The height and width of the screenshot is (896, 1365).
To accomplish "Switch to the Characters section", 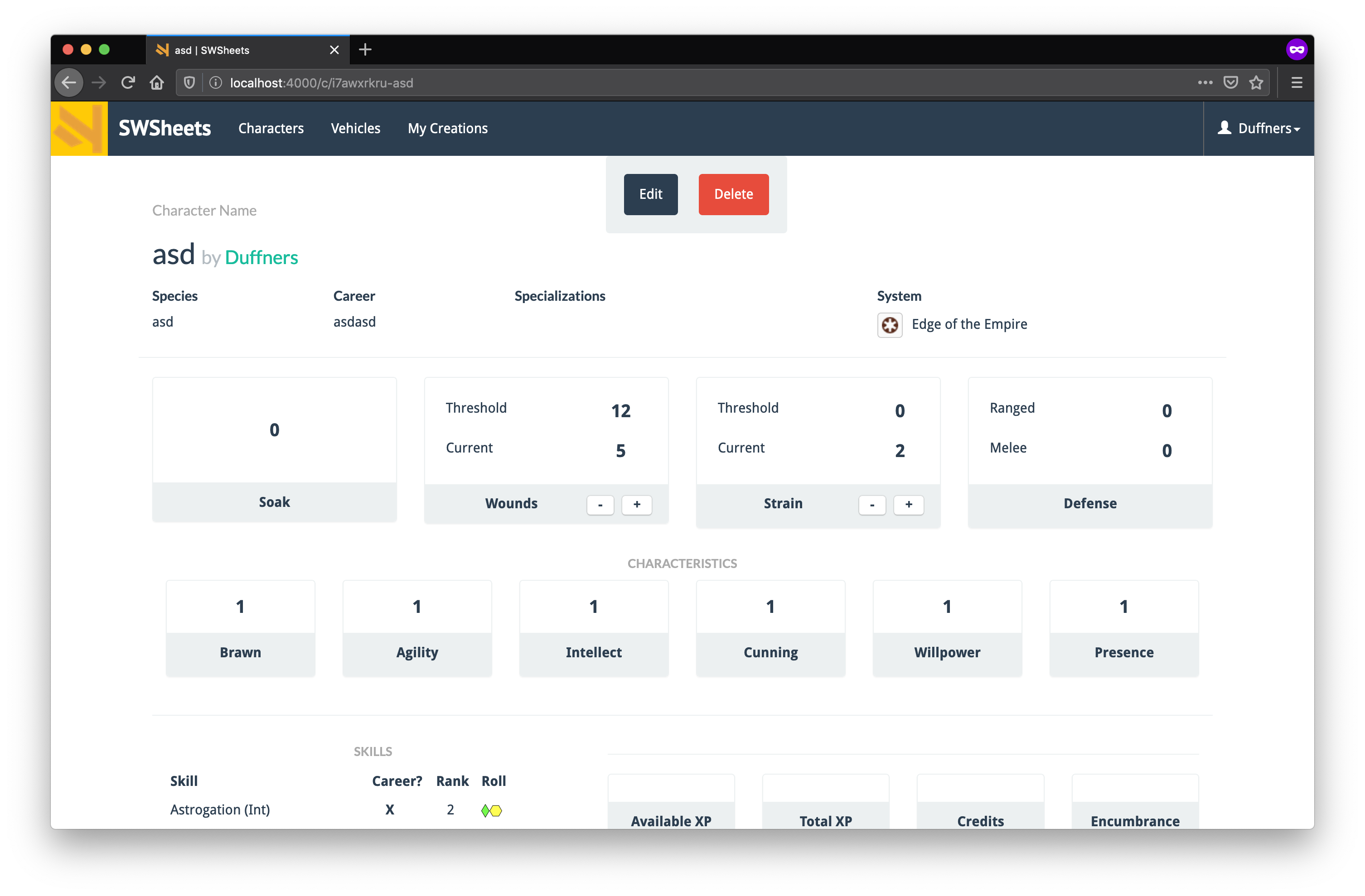I will tap(271, 128).
